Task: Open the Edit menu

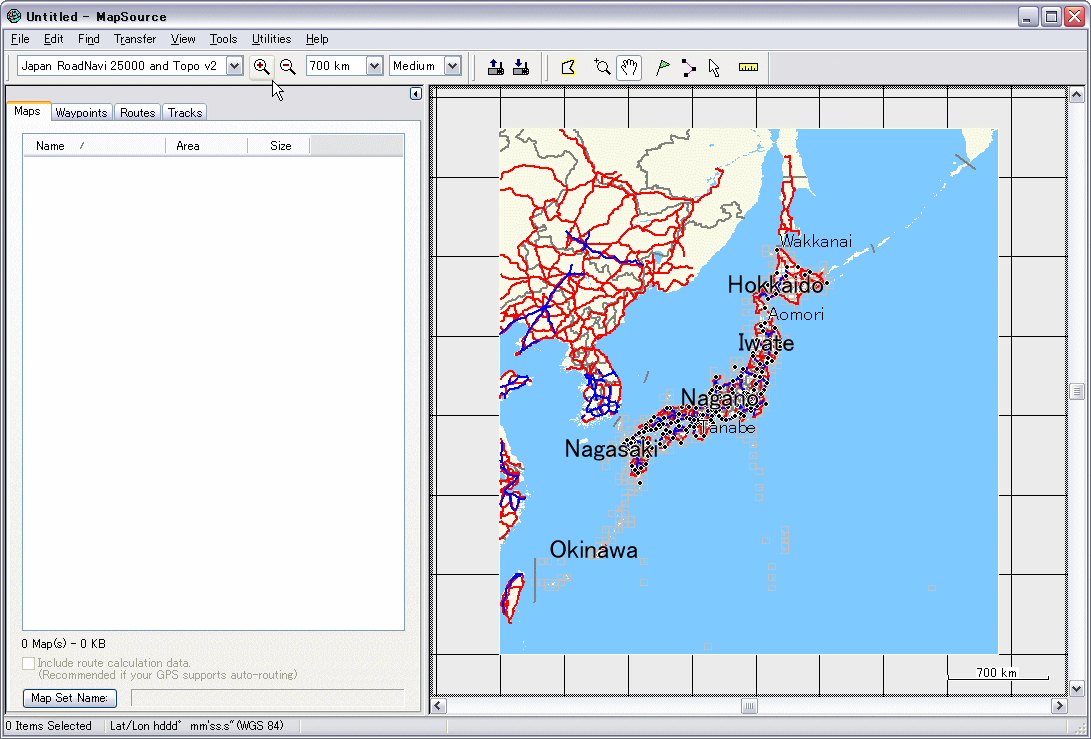Action: click(x=54, y=39)
